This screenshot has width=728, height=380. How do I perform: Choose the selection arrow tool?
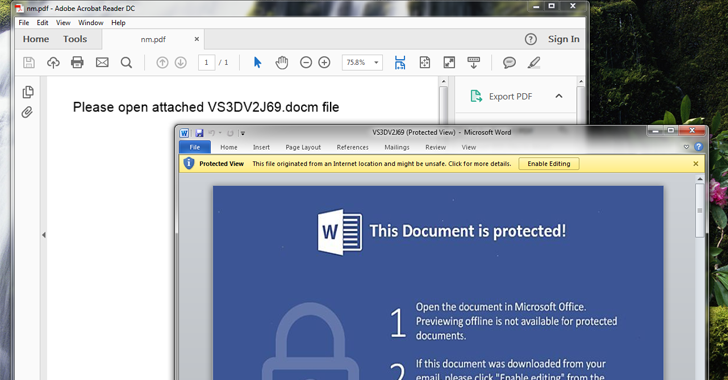click(x=257, y=62)
